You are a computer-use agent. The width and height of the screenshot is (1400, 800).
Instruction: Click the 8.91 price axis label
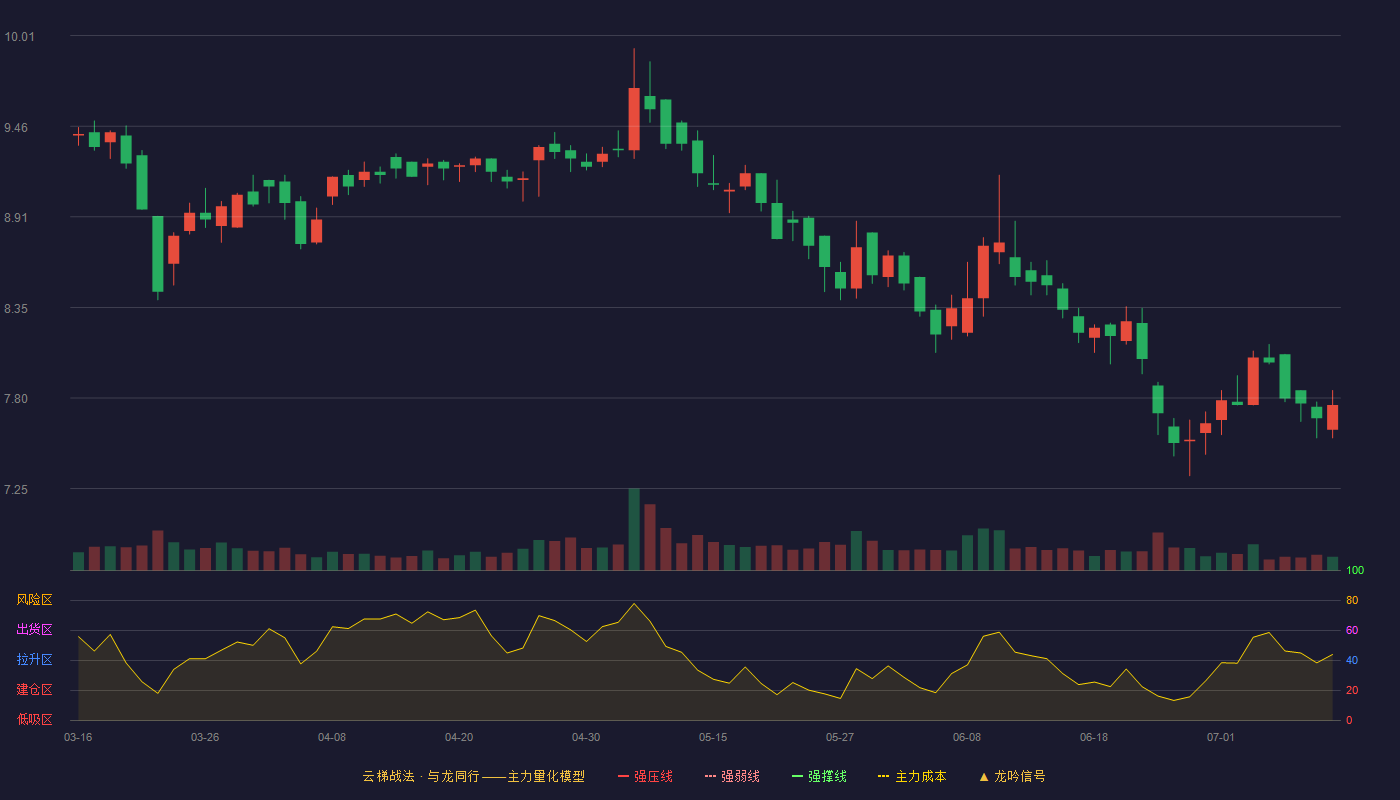coord(16,218)
